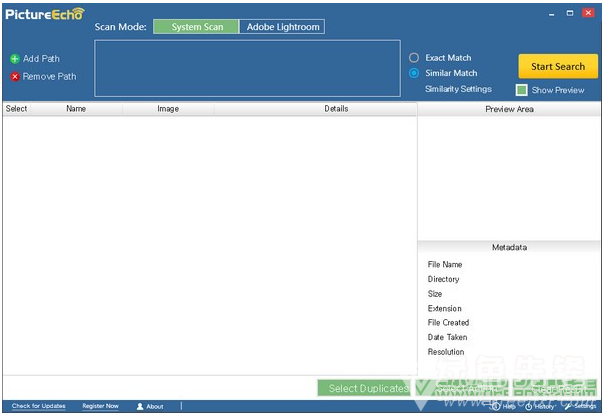Click the Extension metadata label
605x415 pixels.
[444, 309]
